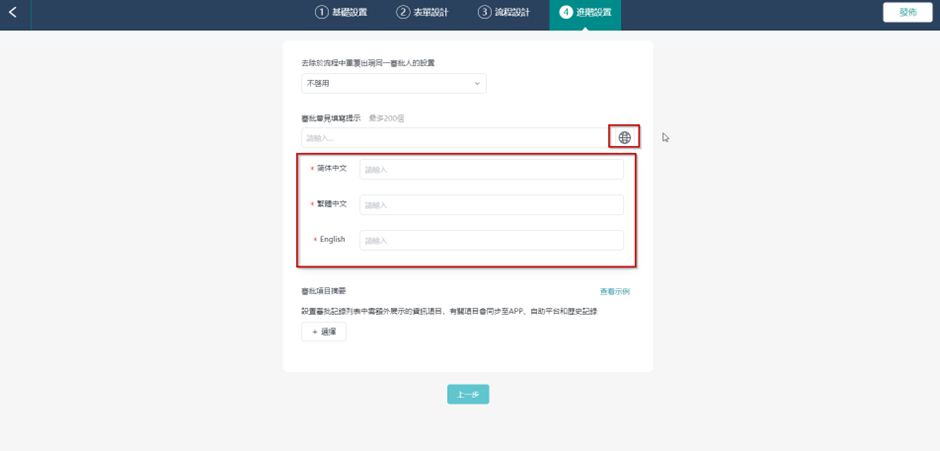This screenshot has height=451, width=940.
Task: Go to step 1 基礎設置 tab
Action: tap(341, 13)
